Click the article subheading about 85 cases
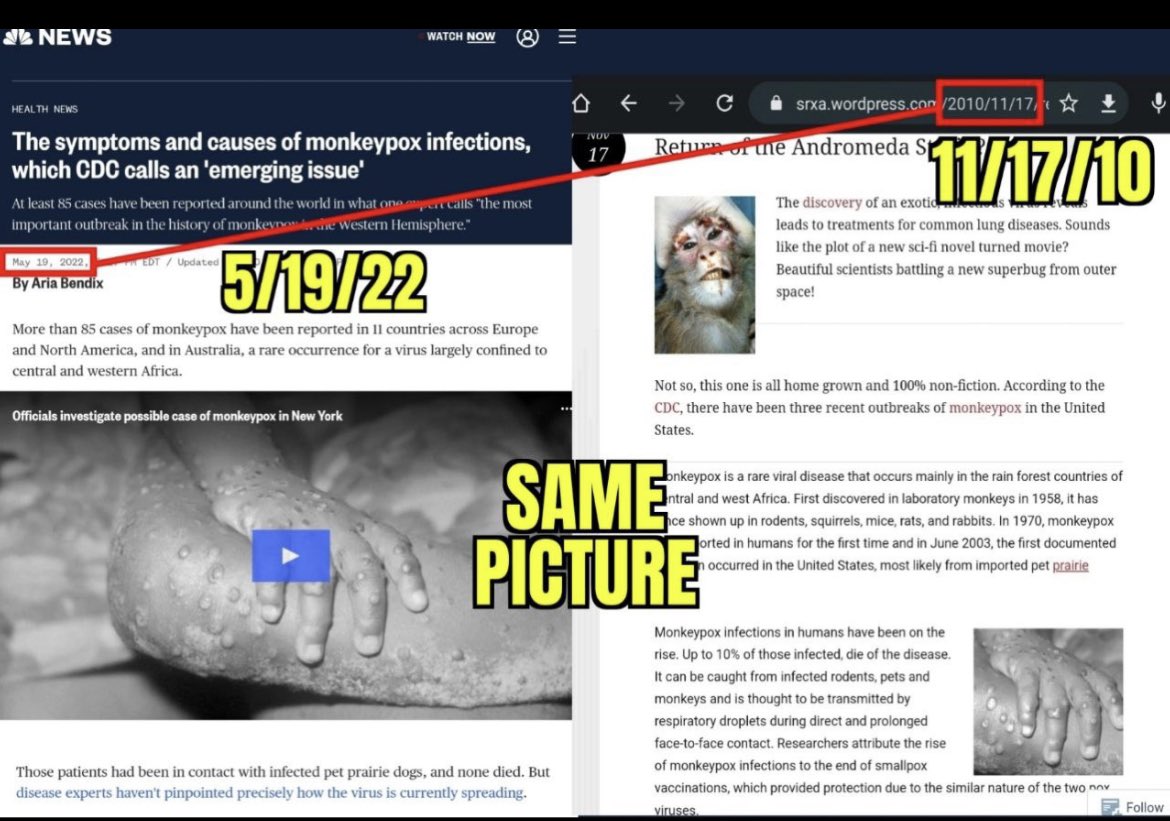The width and height of the screenshot is (1170, 821). 272,213
